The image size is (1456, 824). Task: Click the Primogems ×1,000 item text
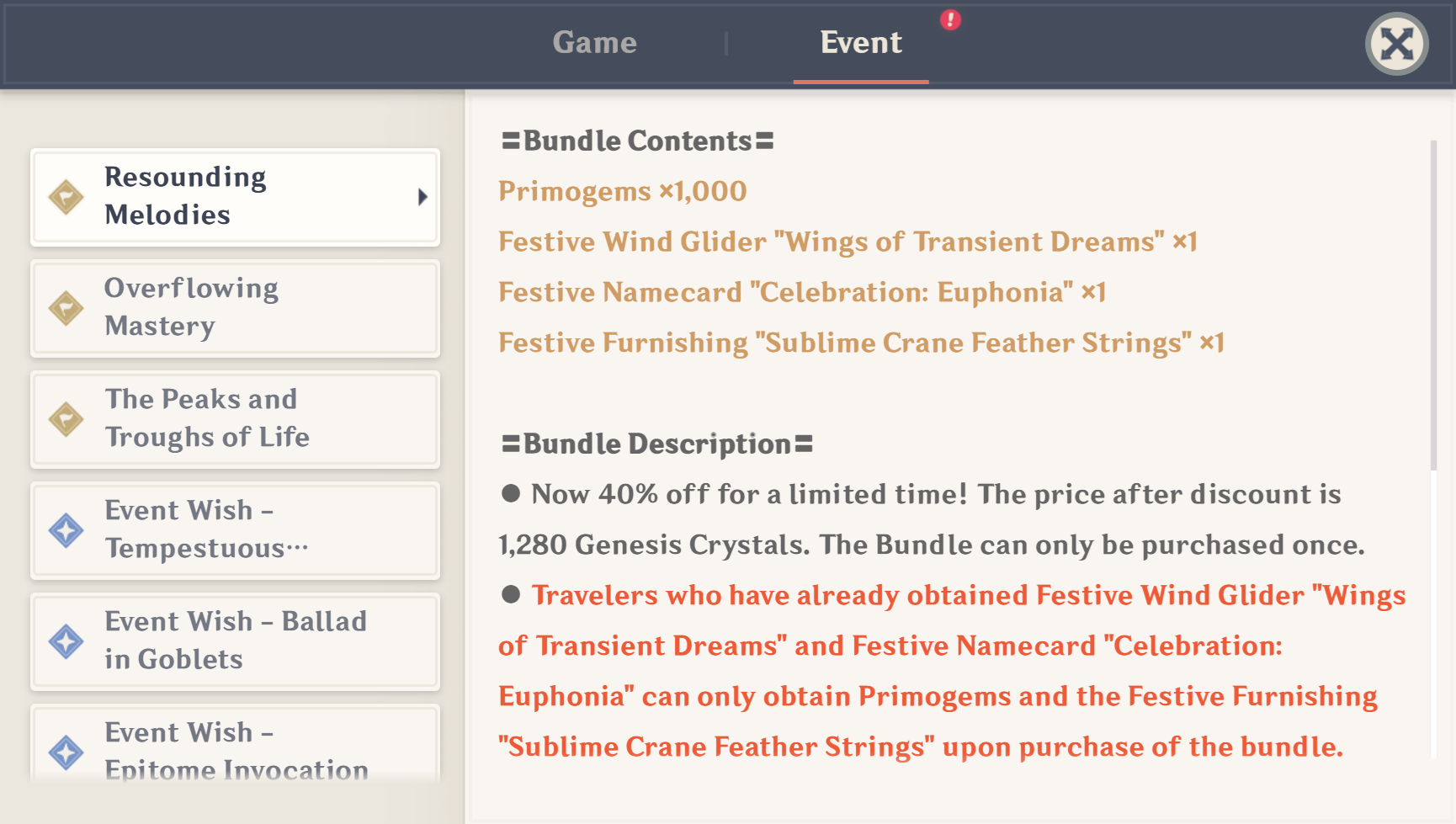(622, 191)
